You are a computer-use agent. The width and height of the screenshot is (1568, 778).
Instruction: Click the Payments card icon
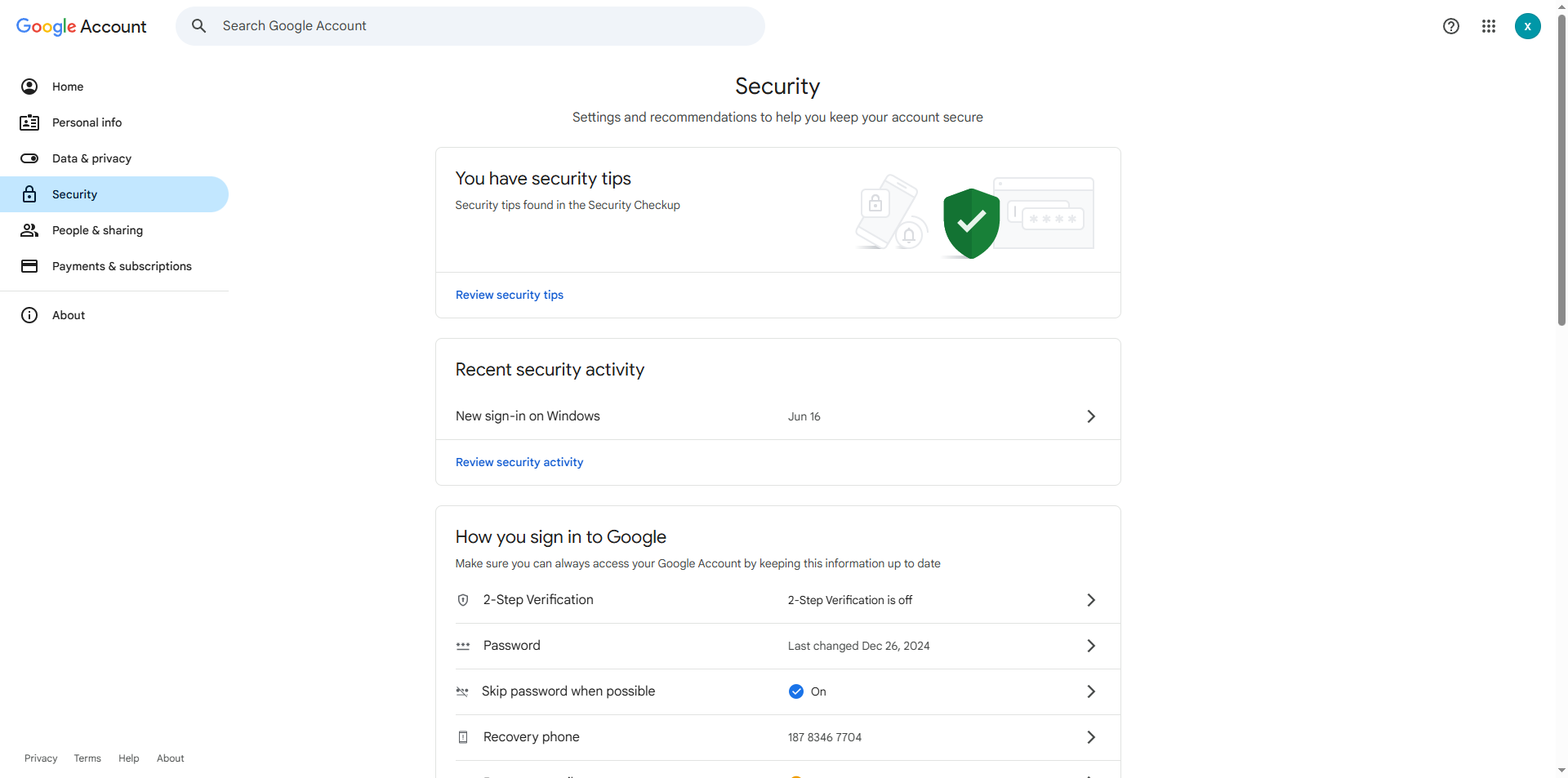tap(29, 266)
